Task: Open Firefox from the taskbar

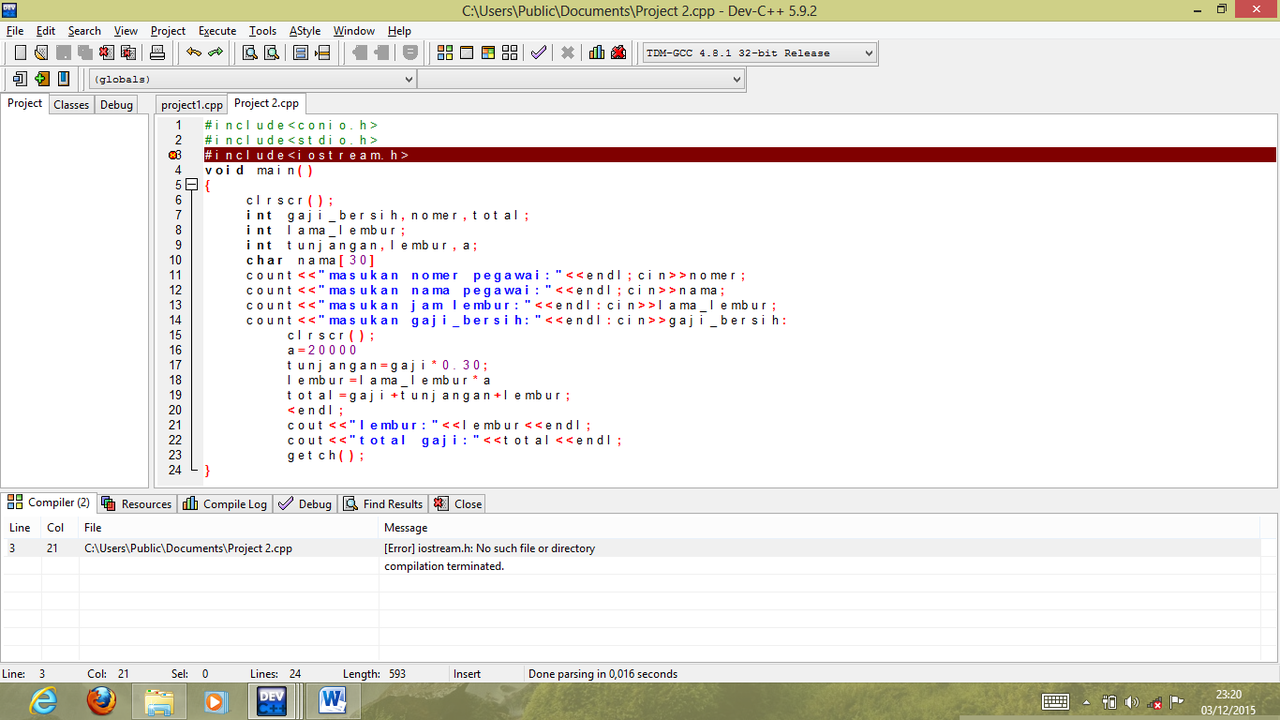Action: coord(101,701)
